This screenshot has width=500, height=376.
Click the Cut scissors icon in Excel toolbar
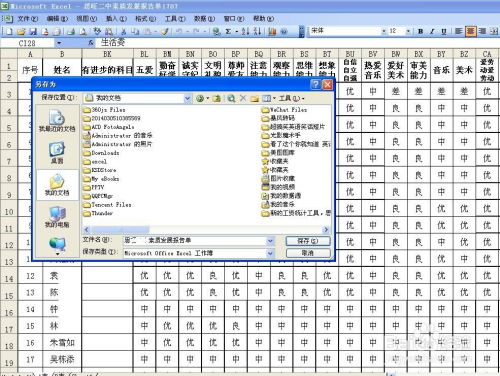tap(123, 31)
